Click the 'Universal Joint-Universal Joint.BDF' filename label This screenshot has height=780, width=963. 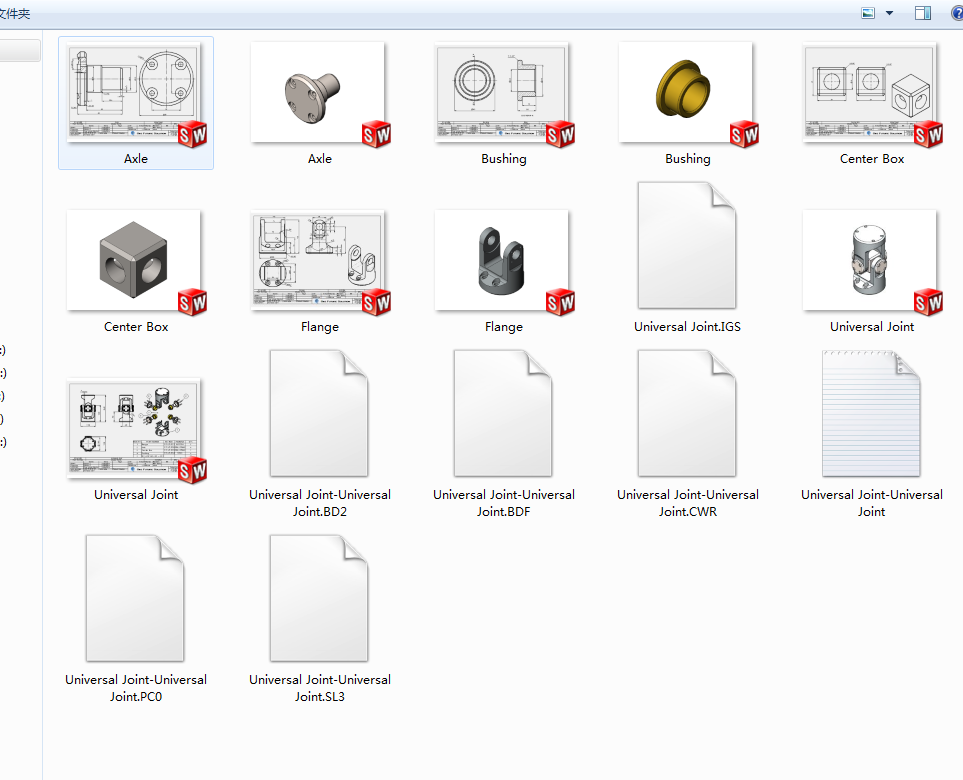(504, 503)
